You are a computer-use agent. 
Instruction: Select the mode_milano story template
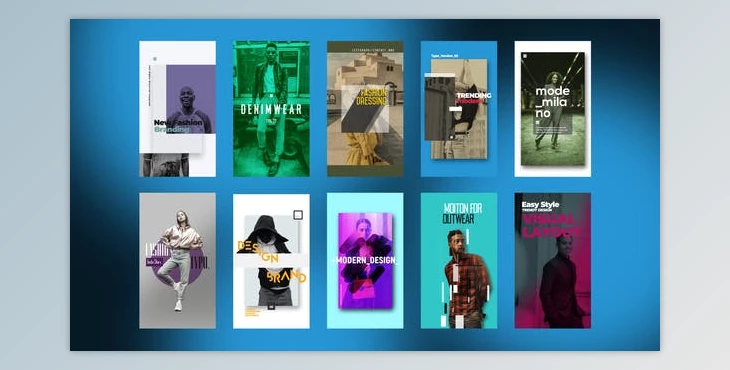[x=553, y=109]
